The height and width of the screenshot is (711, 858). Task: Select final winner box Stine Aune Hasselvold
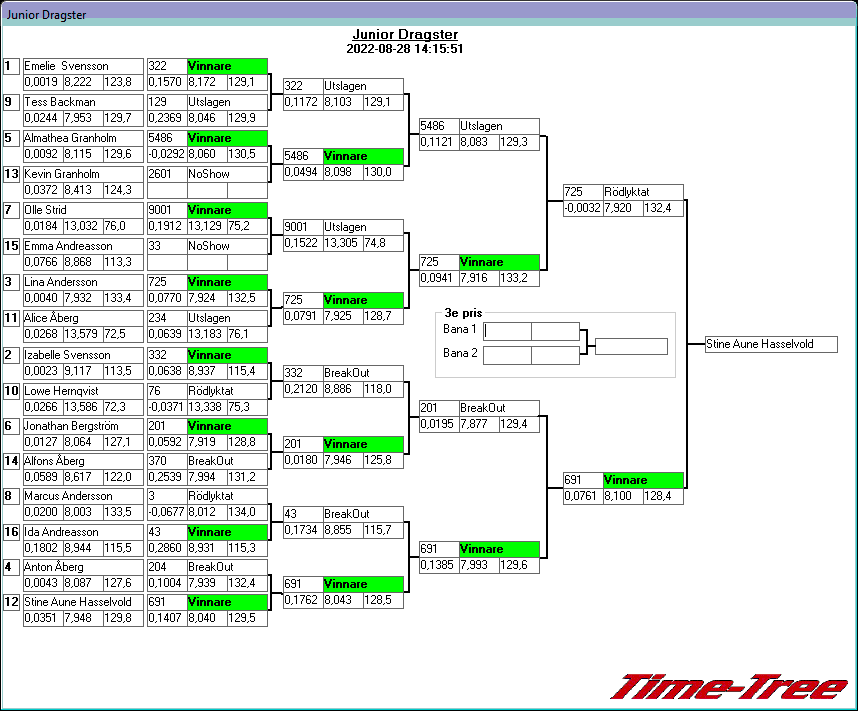(x=771, y=345)
